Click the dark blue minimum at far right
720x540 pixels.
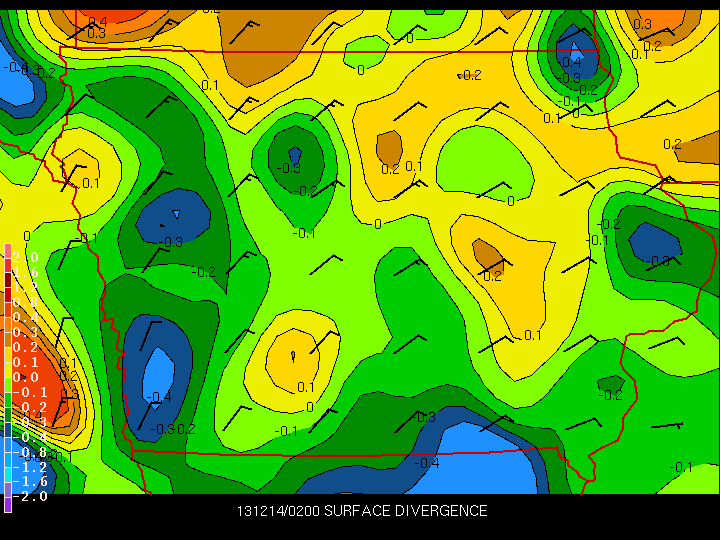655,242
